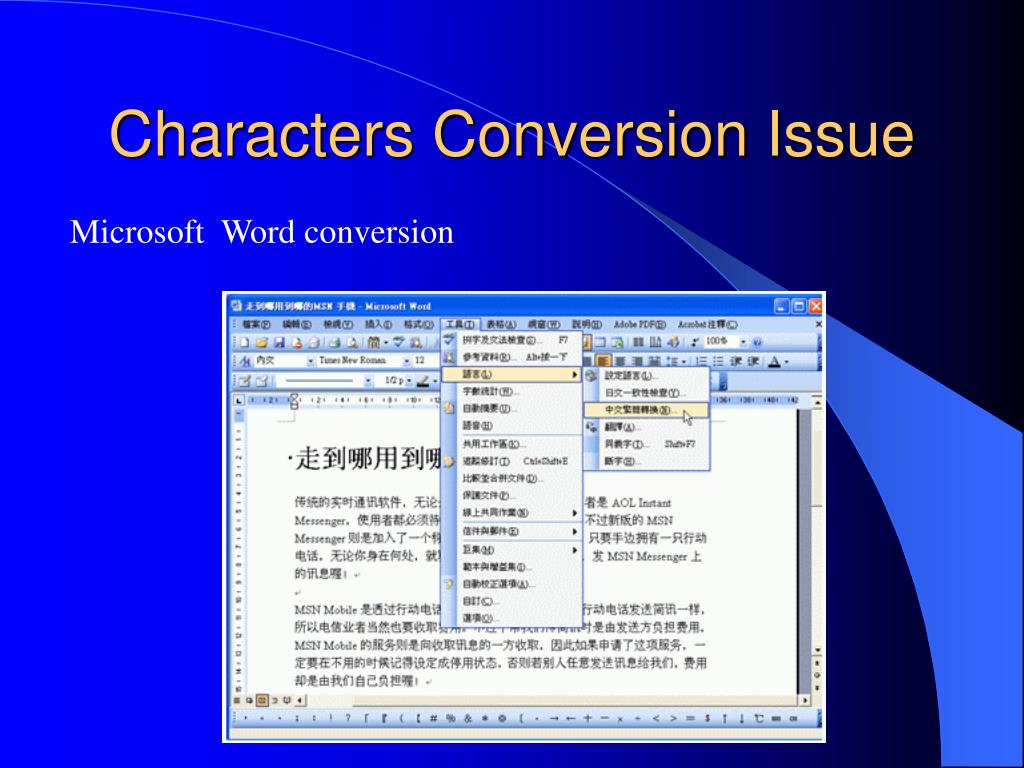Switch to Reading Layout view button
Image resolution: width=1024 pixels, height=768 pixels.
[x=287, y=700]
